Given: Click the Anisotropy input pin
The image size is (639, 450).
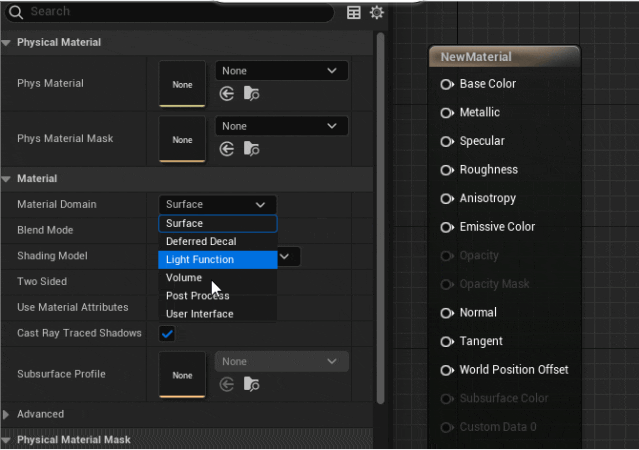Looking at the screenshot, I should 447,199.
